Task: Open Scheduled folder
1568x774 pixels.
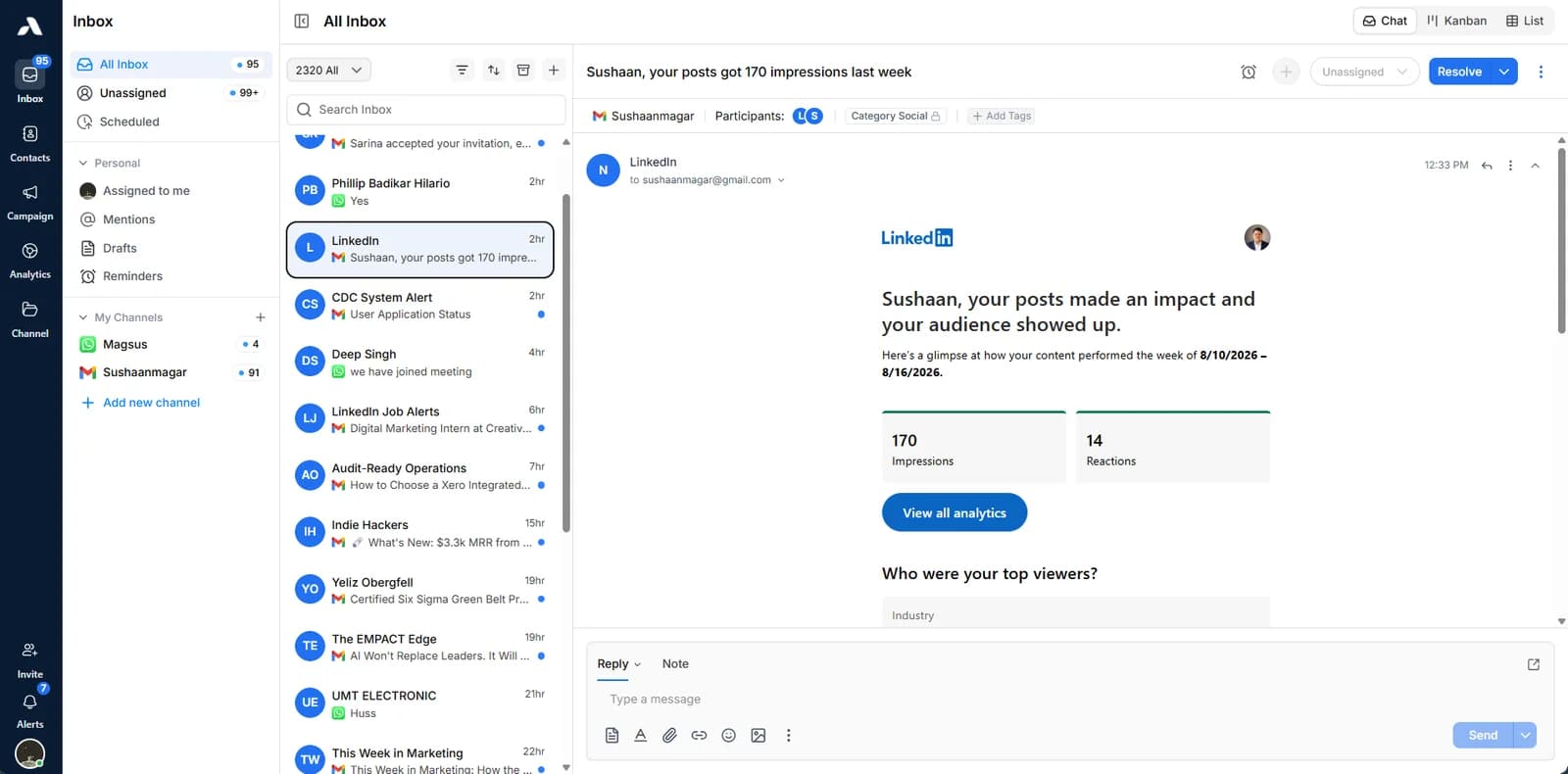Action: click(x=170, y=121)
